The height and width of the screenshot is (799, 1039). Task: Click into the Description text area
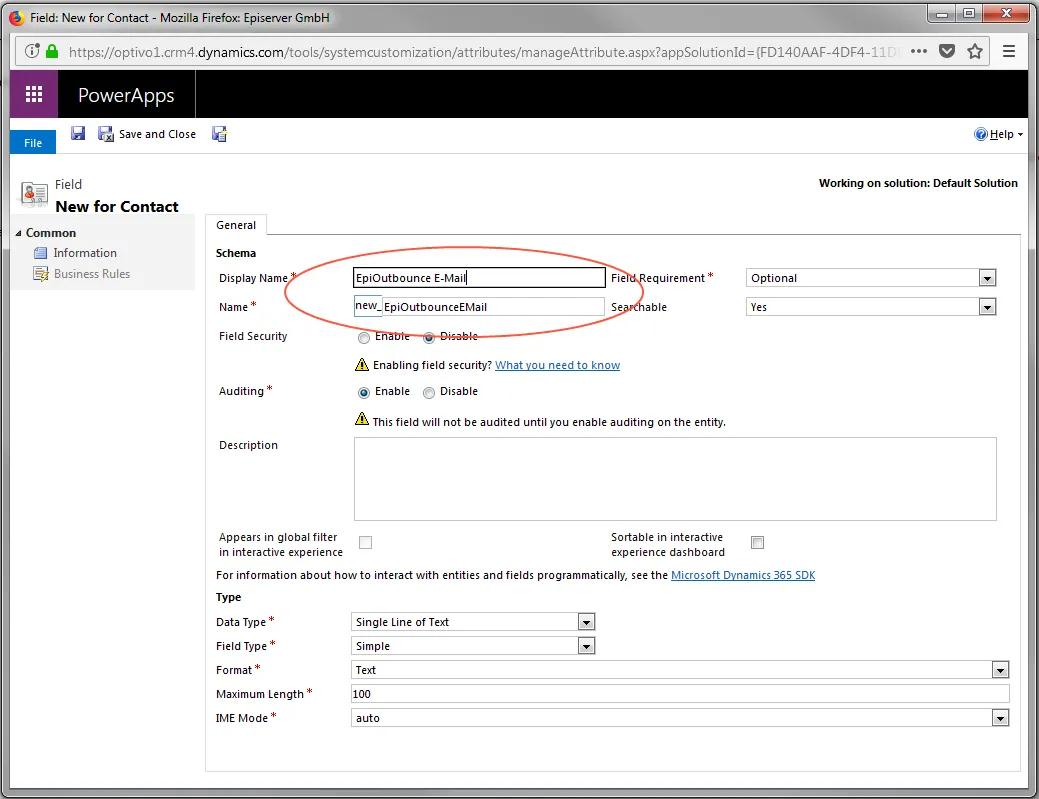(675, 479)
